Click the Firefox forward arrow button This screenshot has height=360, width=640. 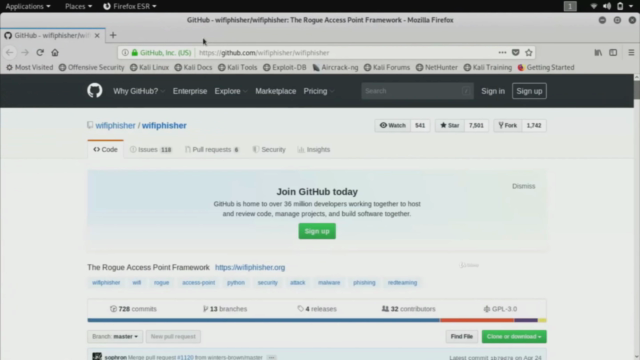pyautogui.click(x=25, y=53)
